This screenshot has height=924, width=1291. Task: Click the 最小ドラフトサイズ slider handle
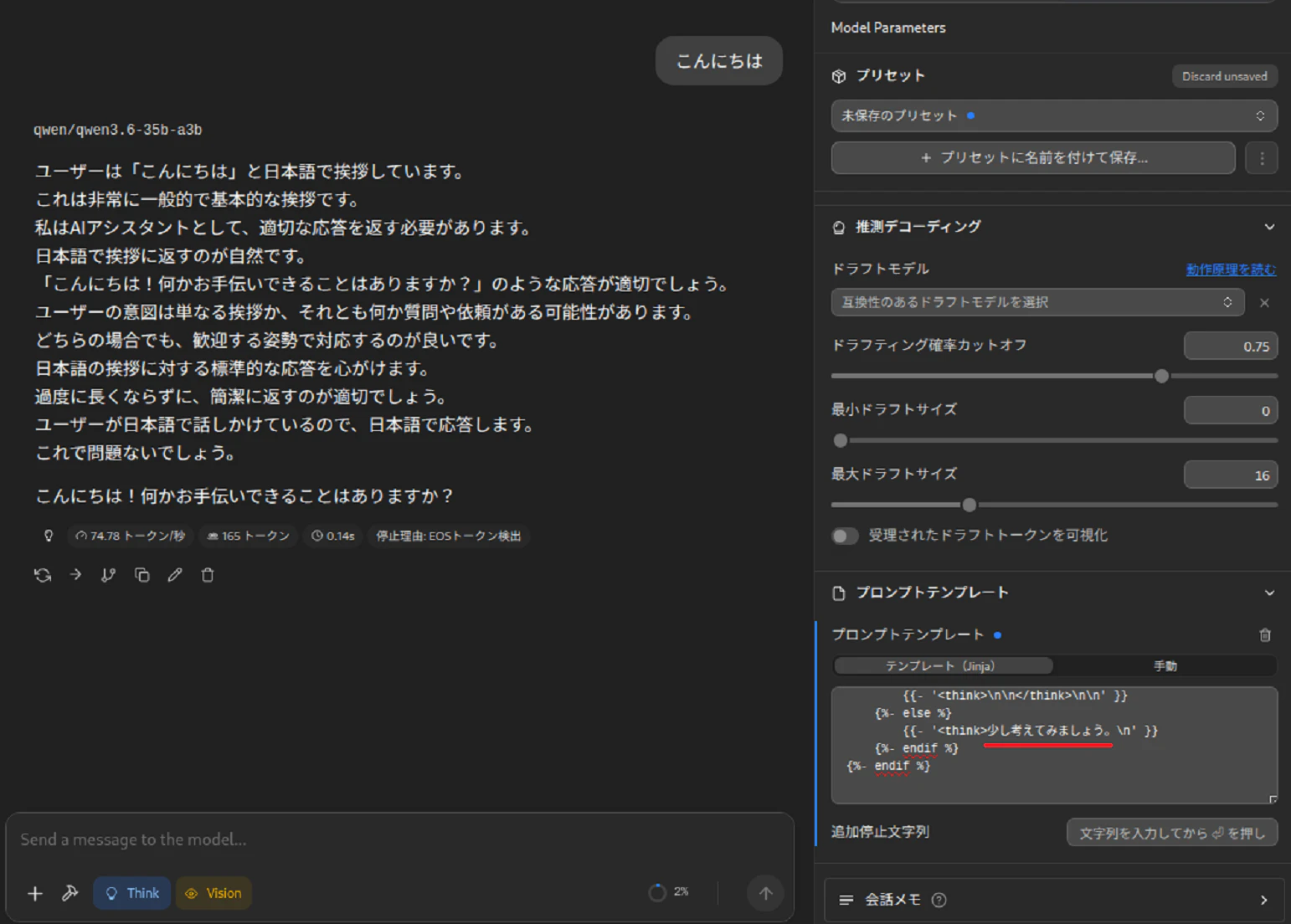tap(841, 440)
